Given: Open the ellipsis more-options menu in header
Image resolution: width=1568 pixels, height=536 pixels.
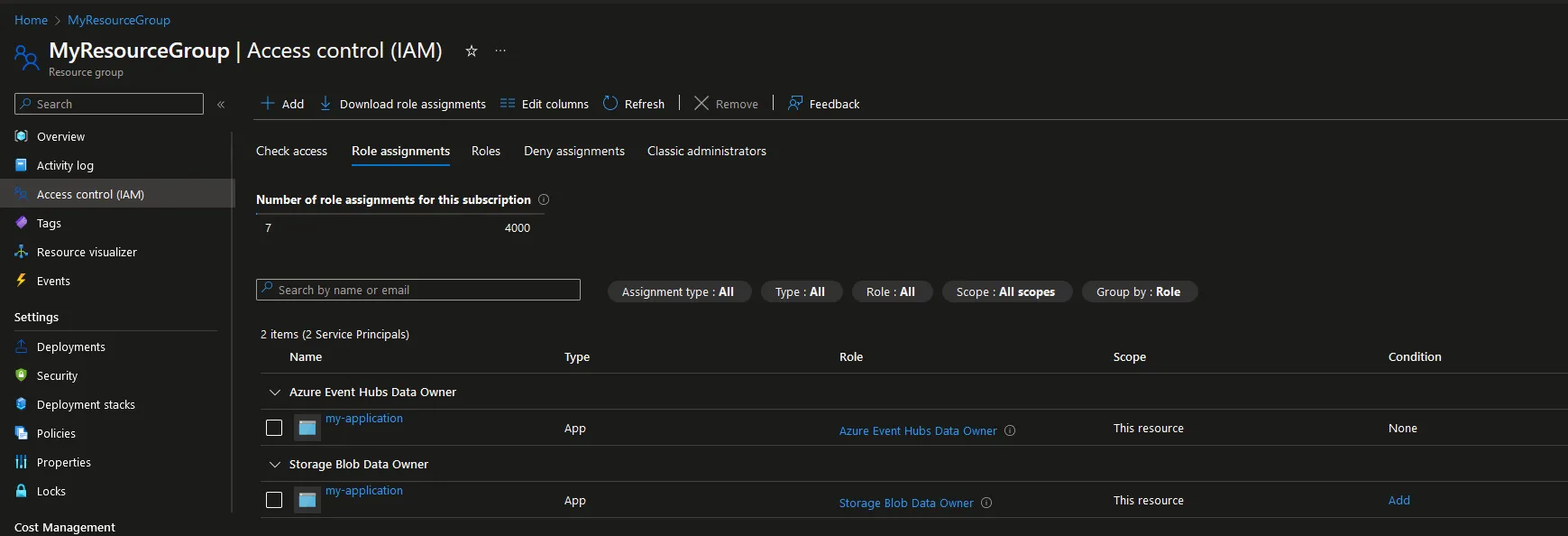Looking at the screenshot, I should coord(500,51).
